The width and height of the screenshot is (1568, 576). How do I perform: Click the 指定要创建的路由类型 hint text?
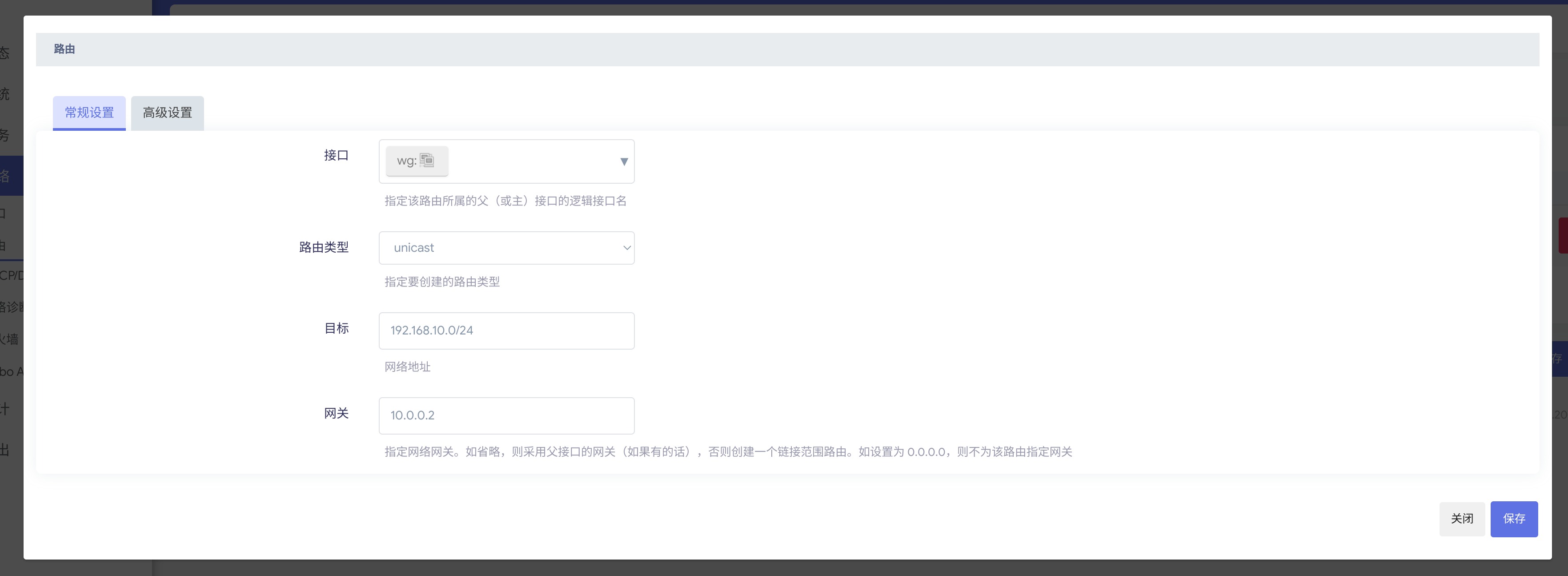click(442, 282)
